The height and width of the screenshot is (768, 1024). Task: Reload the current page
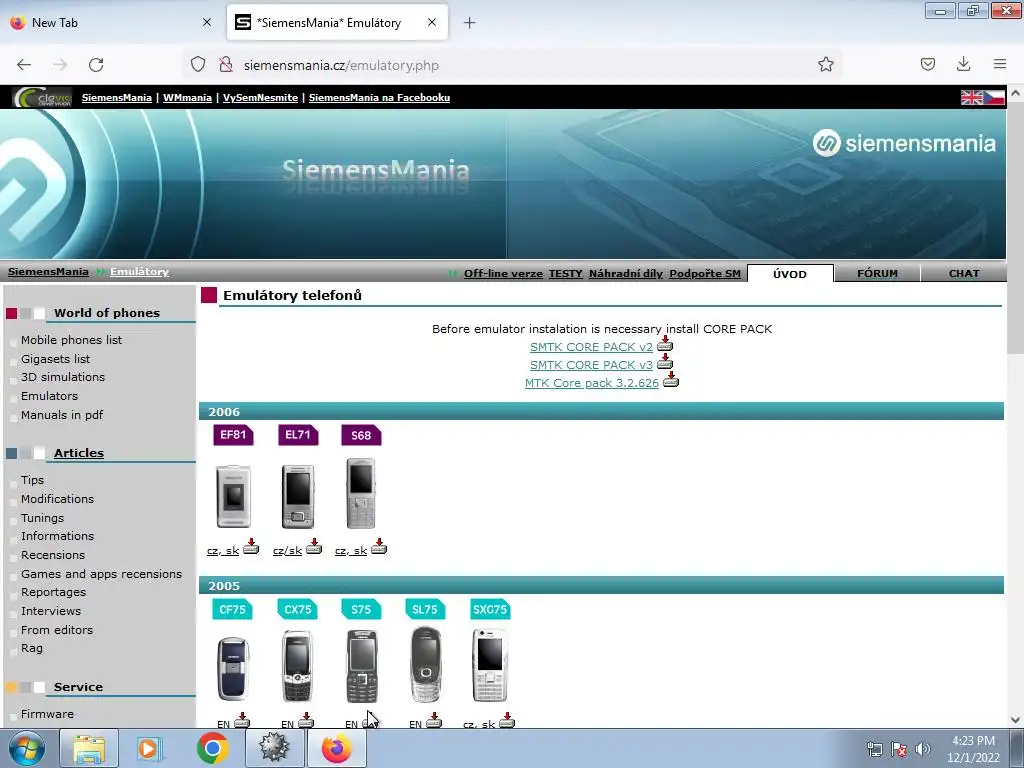tap(96, 65)
